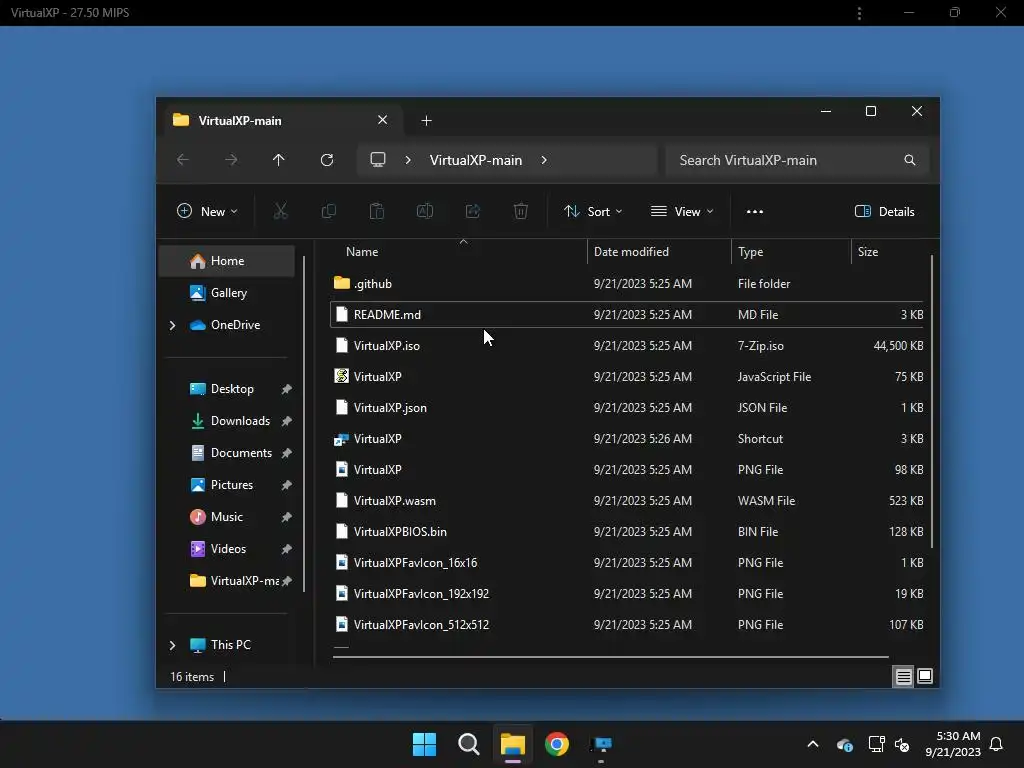Open File Explorer from the taskbar
This screenshot has width=1024, height=768.
point(513,744)
